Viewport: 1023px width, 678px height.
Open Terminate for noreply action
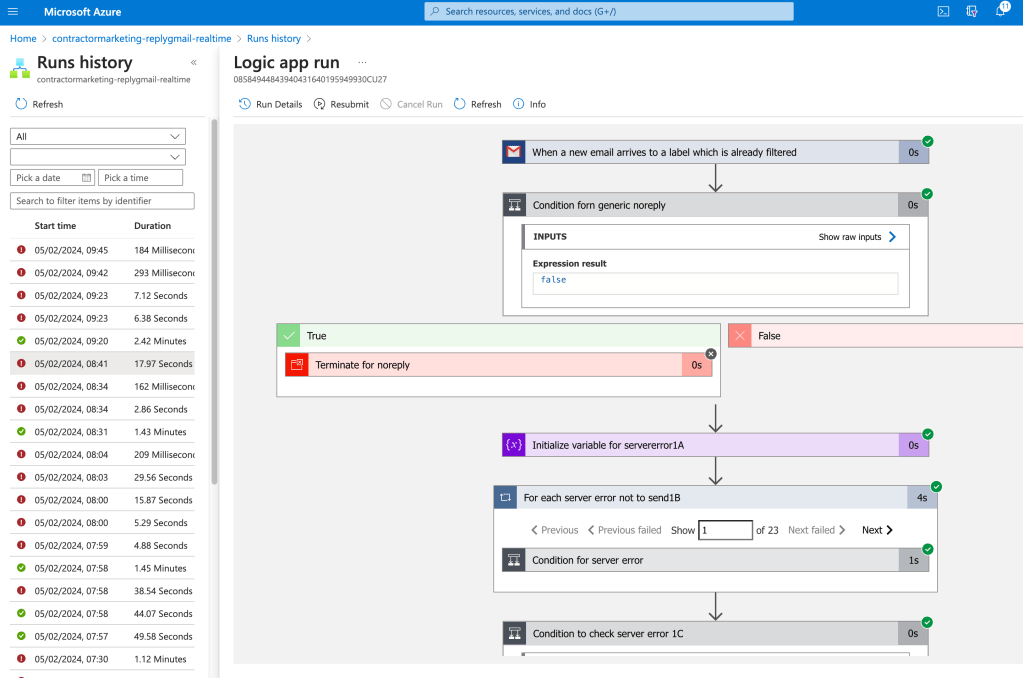click(498, 365)
